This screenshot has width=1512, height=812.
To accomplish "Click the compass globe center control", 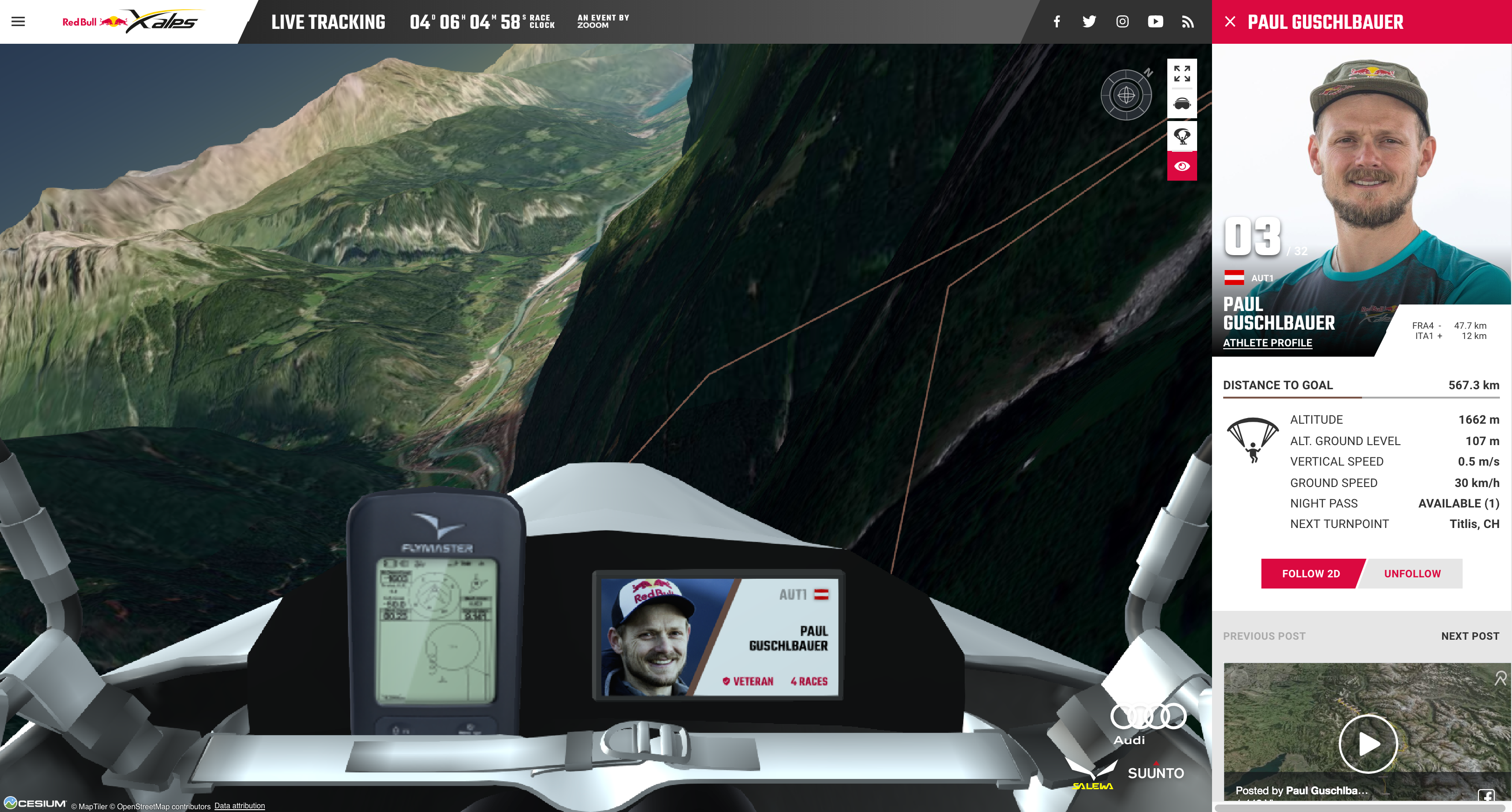I will [1126, 95].
